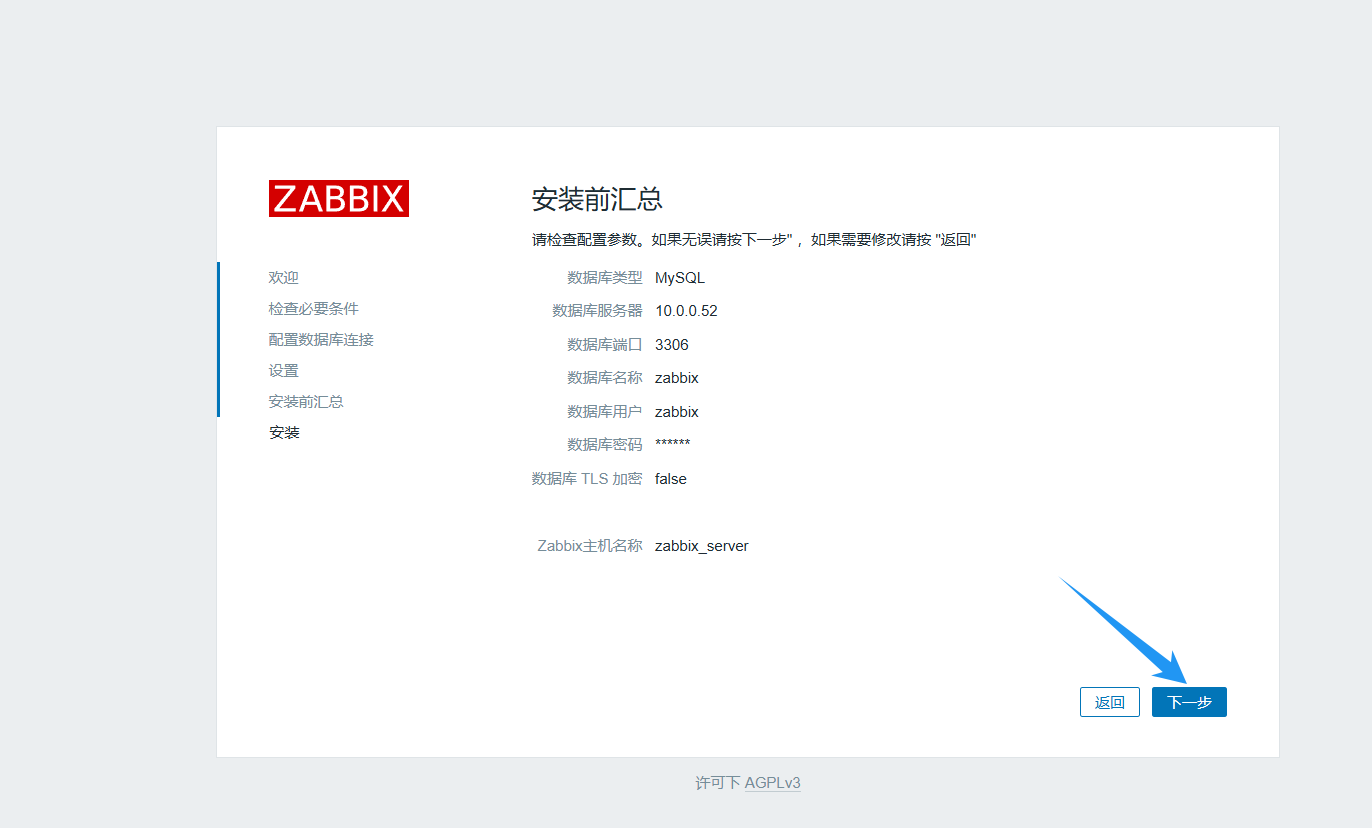Select the 欢迎 step in sidebar

click(284, 277)
